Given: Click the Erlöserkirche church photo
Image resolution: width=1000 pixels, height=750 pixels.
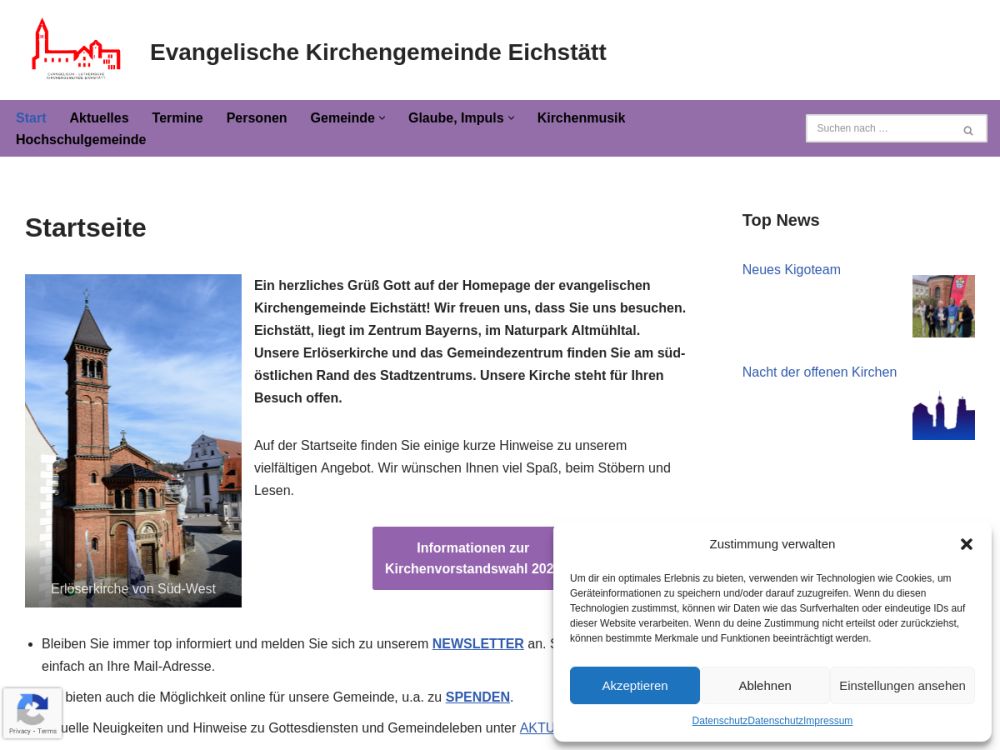Looking at the screenshot, I should click(x=133, y=440).
